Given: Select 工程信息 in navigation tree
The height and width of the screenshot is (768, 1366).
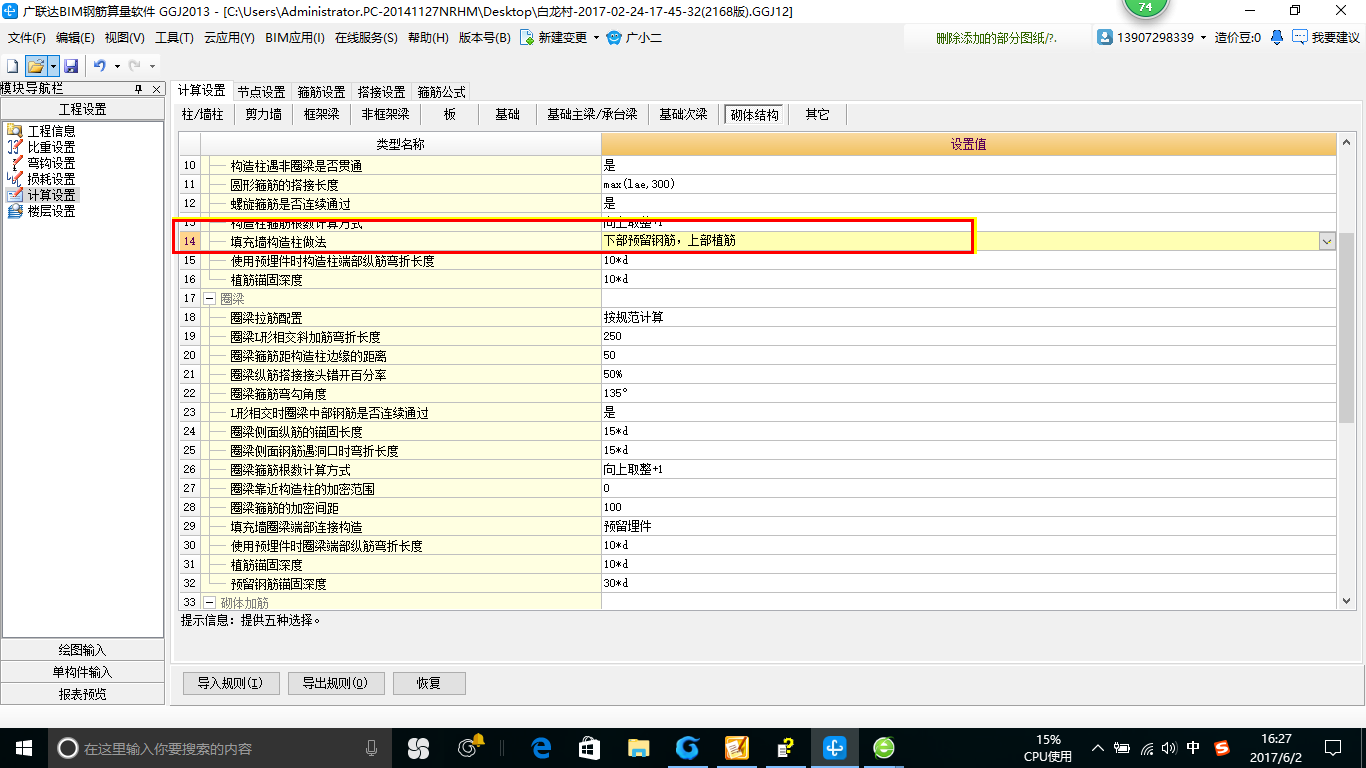Looking at the screenshot, I should click(51, 131).
